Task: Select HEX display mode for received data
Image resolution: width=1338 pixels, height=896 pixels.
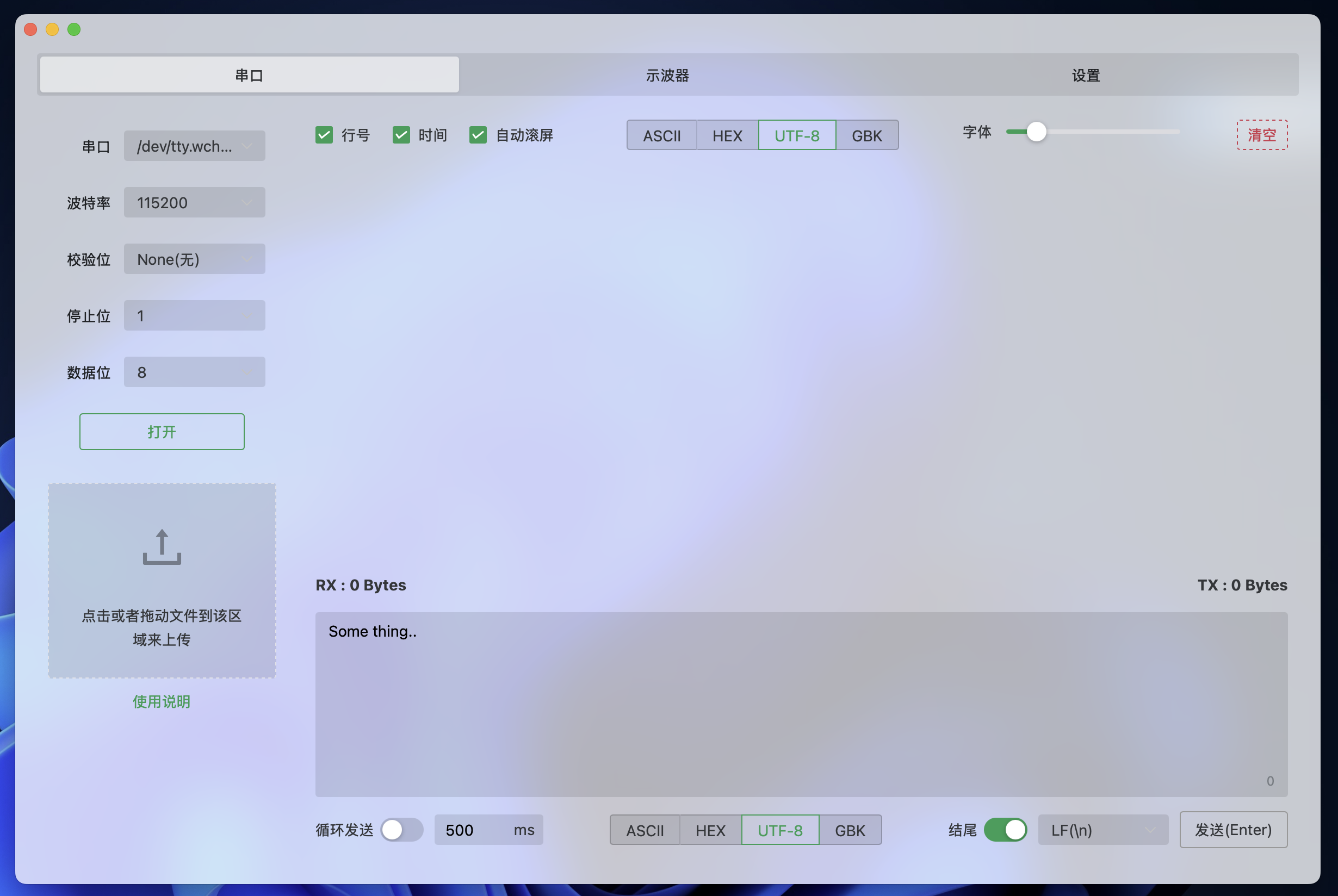Action: tap(727, 135)
